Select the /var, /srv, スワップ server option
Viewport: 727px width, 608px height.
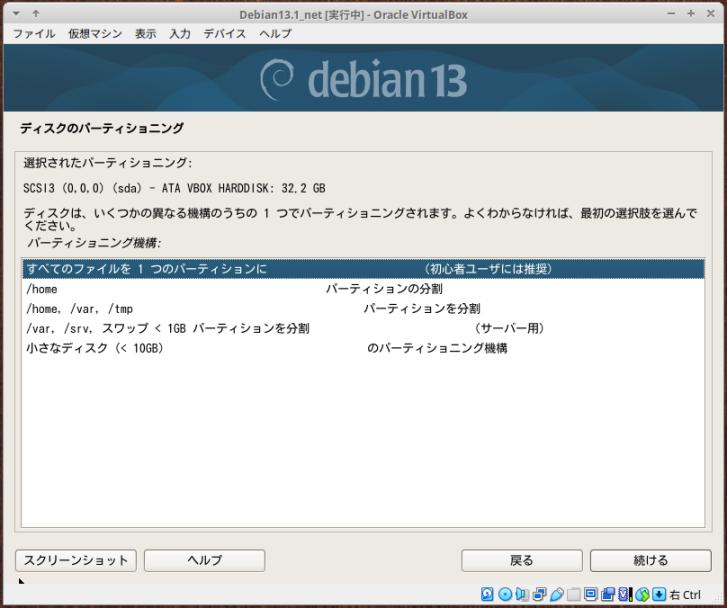[x=363, y=328]
